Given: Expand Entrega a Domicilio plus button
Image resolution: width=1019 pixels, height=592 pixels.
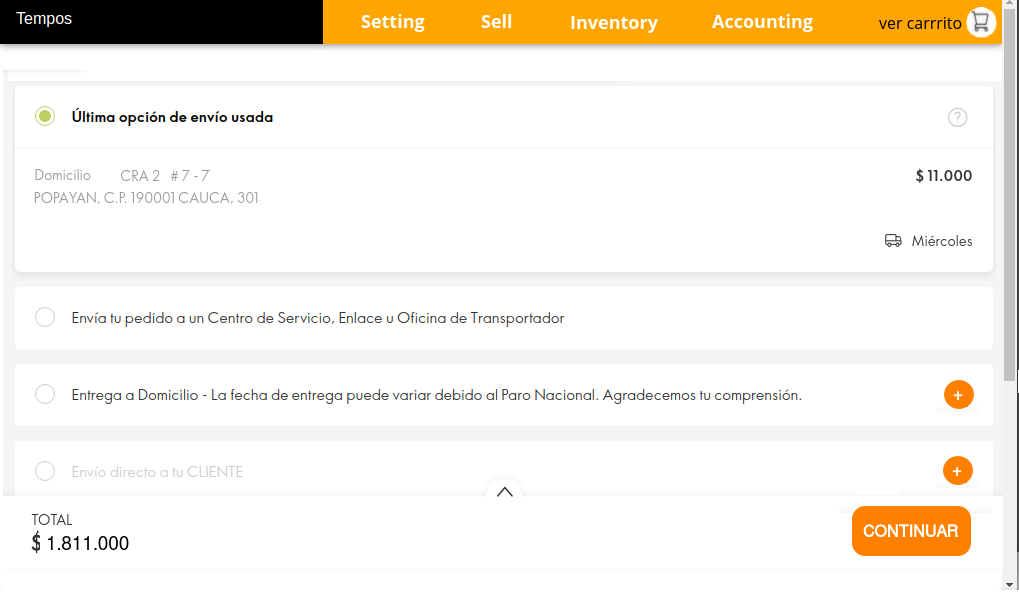Looking at the screenshot, I should pos(958,395).
